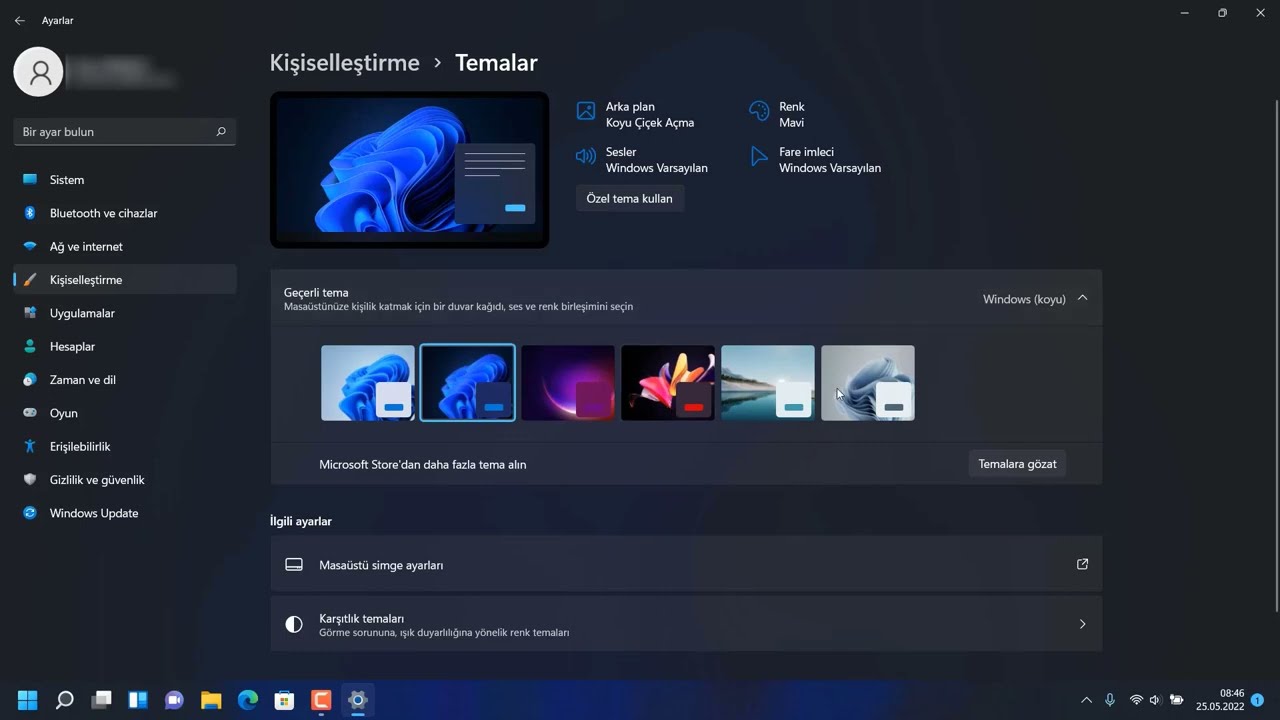The width and height of the screenshot is (1280, 720).
Task: Open Chat app on taskbar
Action: [x=174, y=700]
